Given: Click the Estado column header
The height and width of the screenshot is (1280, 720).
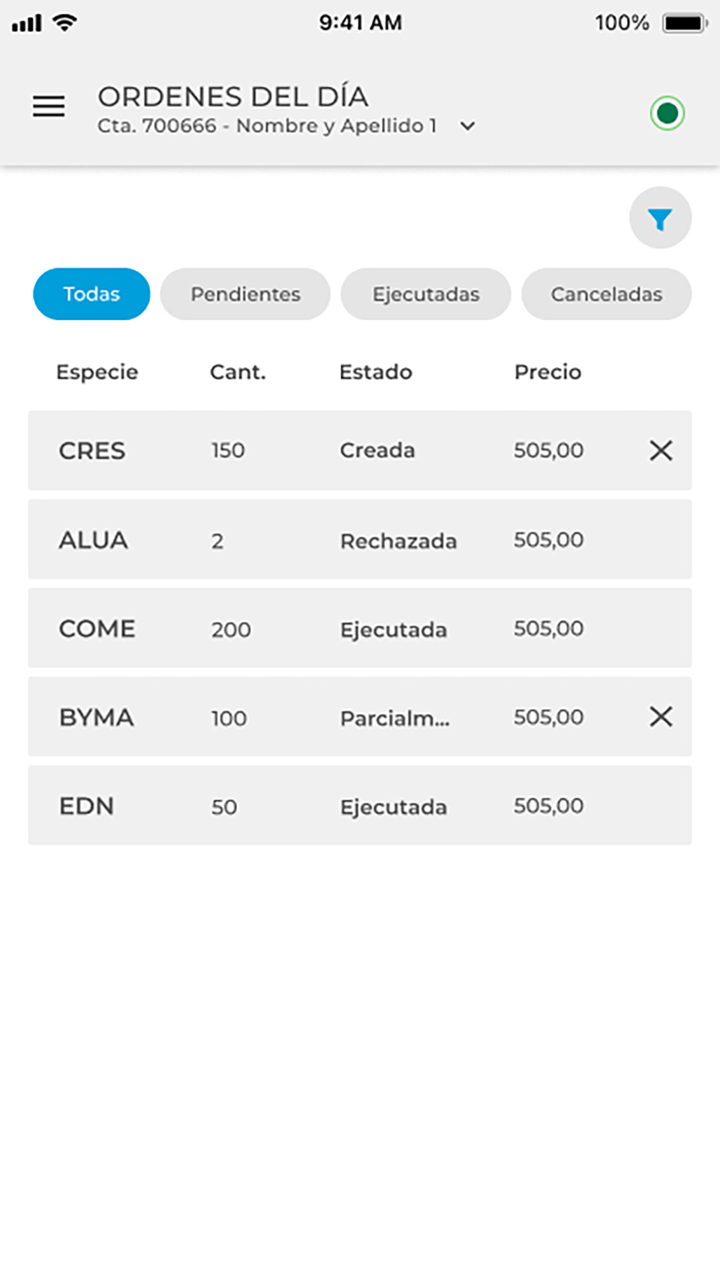Looking at the screenshot, I should pyautogui.click(x=375, y=372).
